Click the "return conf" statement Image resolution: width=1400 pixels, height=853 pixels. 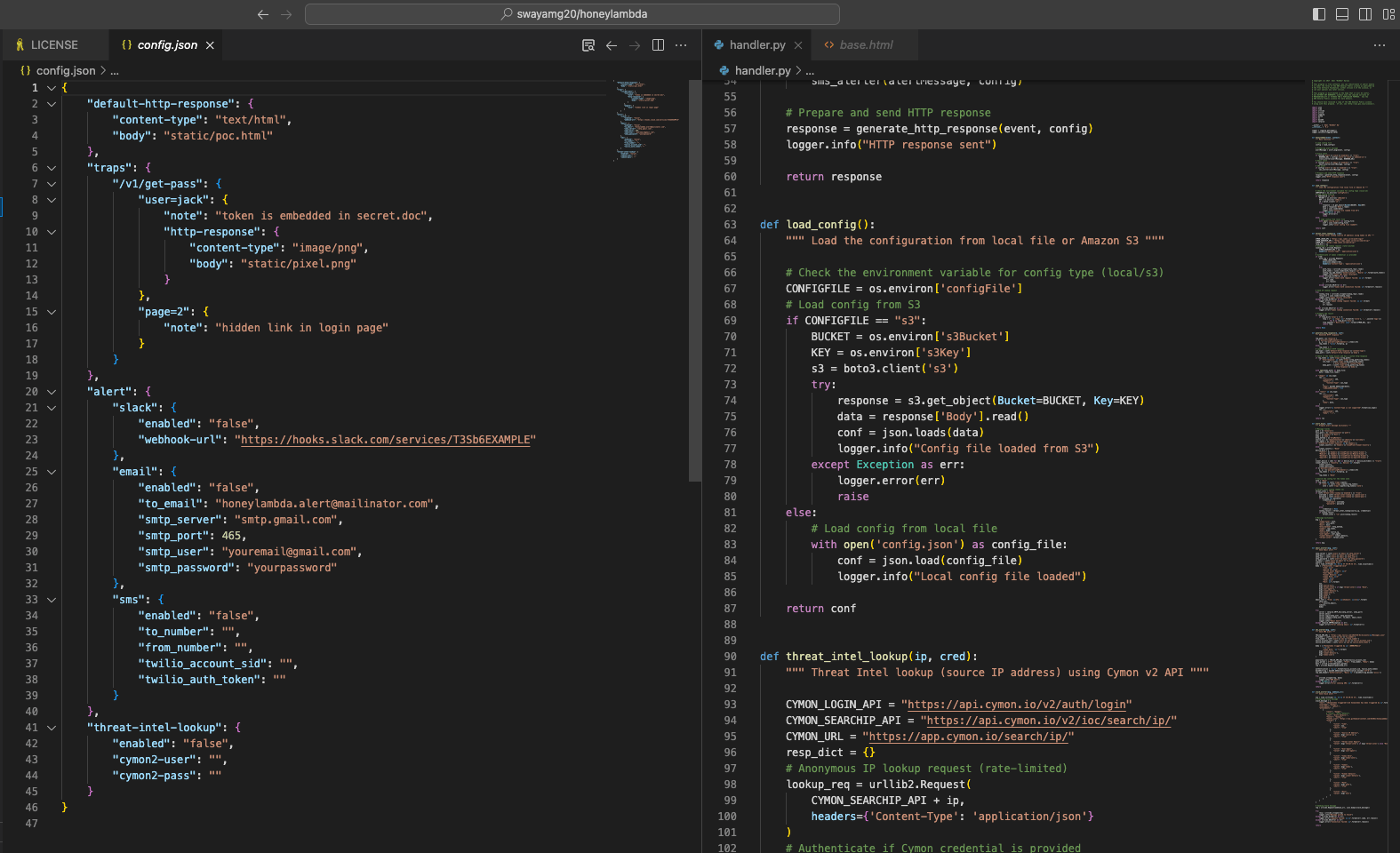(x=820, y=609)
